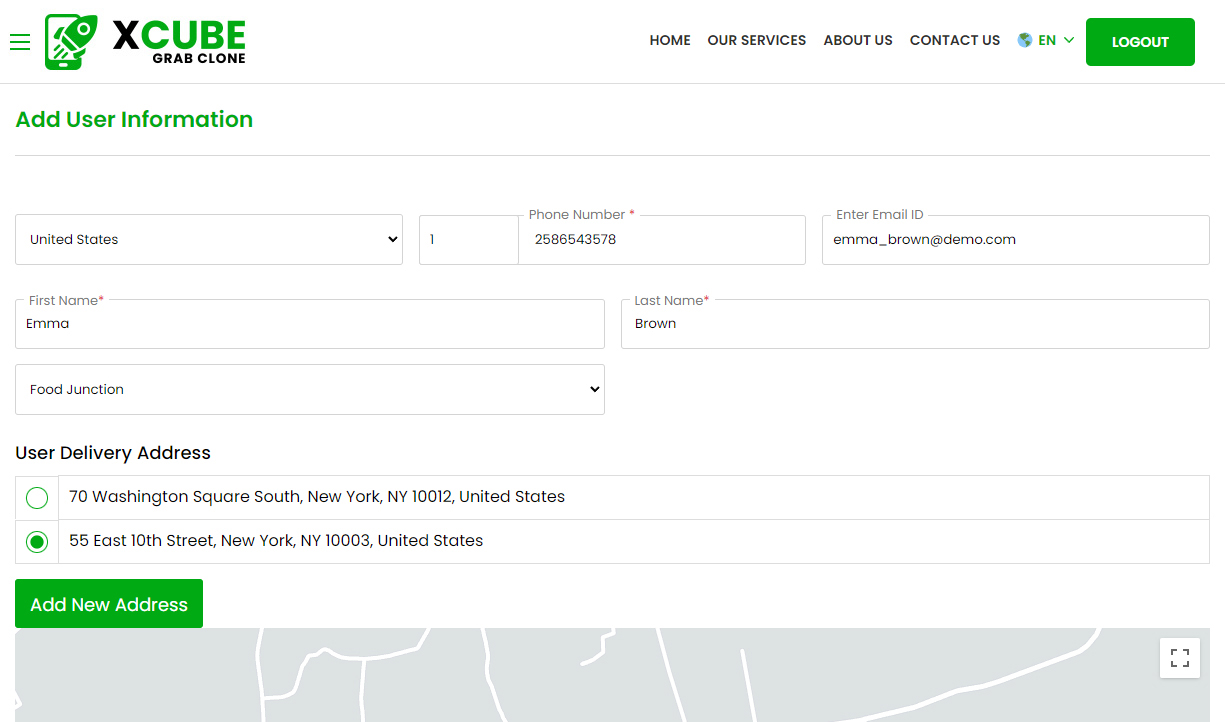1225x722 pixels.
Task: Select the 70 Washington Square South address
Action: [x=36, y=497]
